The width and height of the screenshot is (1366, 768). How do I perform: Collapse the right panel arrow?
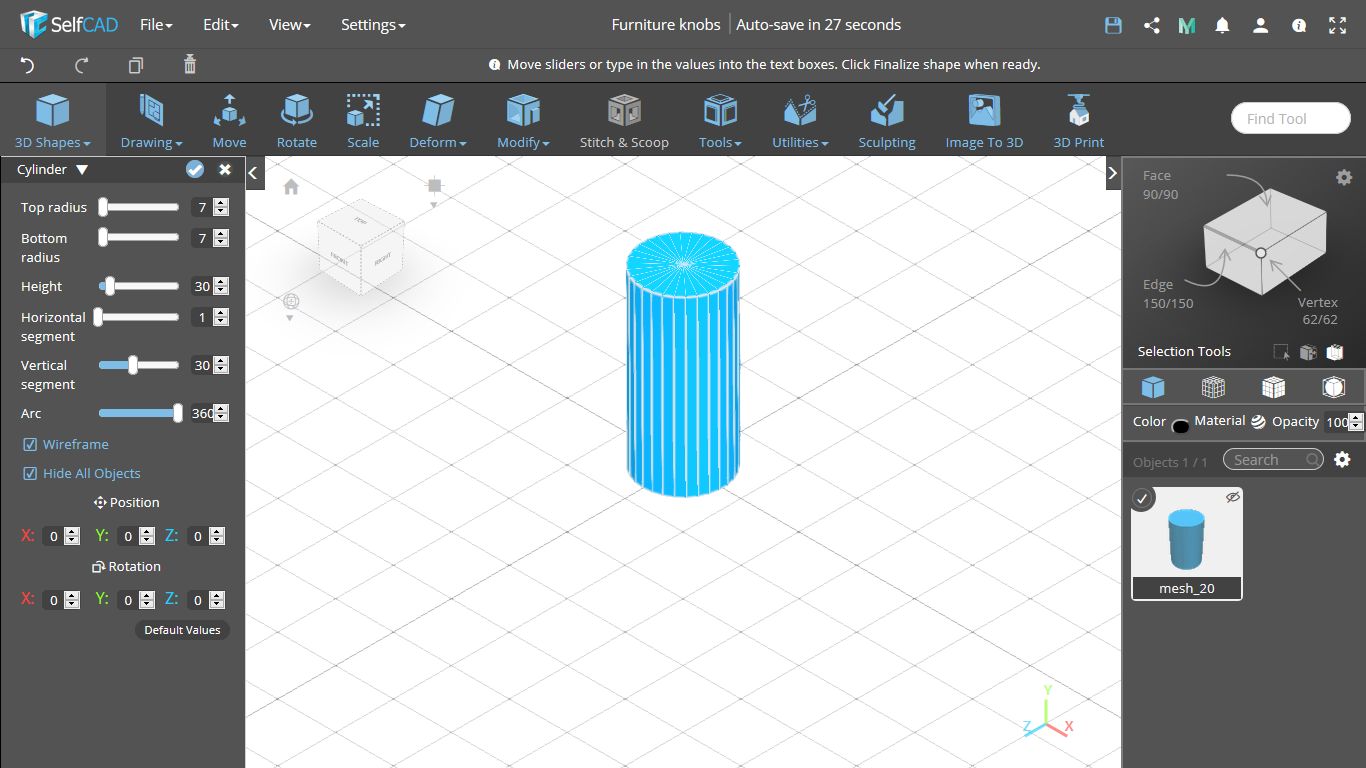[x=1112, y=173]
